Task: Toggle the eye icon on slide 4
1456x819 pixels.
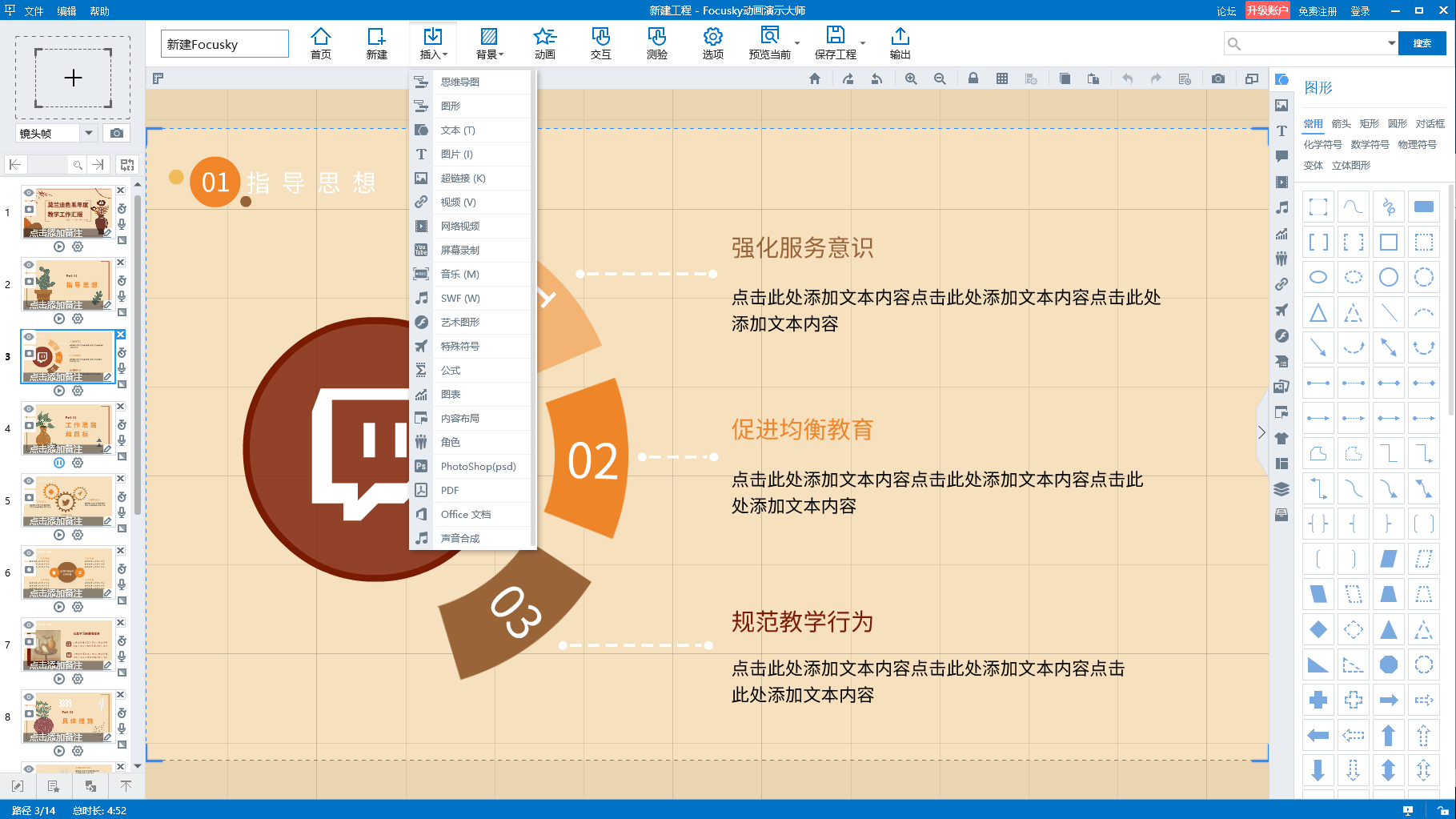Action: point(29,409)
